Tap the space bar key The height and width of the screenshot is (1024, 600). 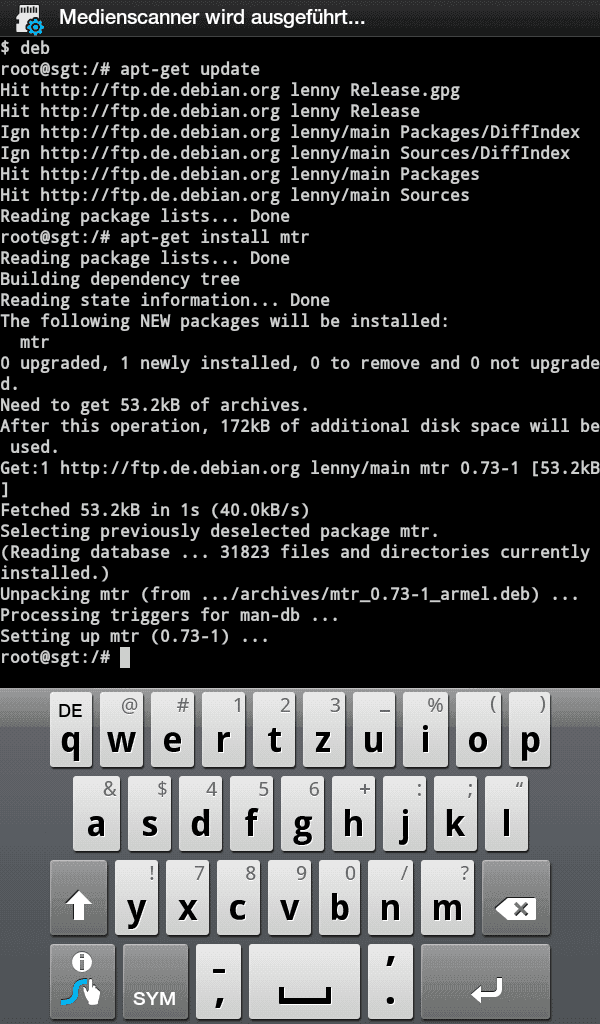(x=305, y=981)
